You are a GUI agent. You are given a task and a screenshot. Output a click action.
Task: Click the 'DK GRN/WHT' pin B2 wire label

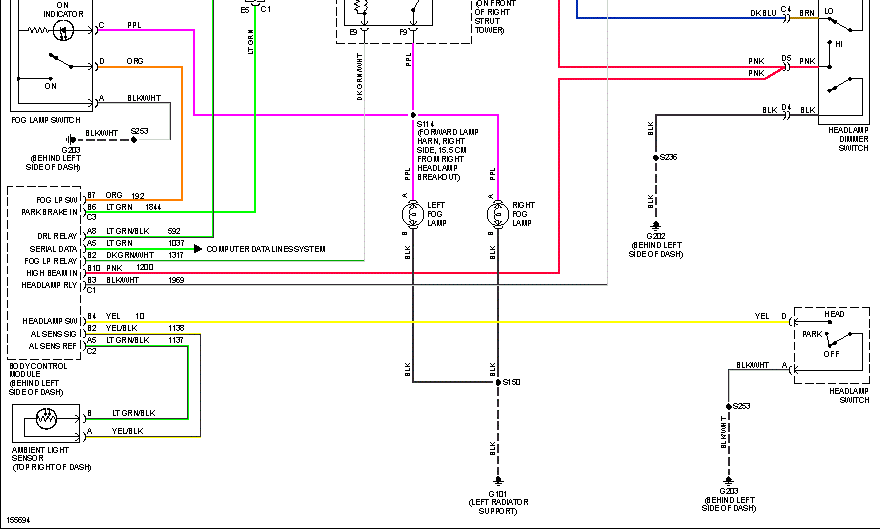[x=130, y=255]
